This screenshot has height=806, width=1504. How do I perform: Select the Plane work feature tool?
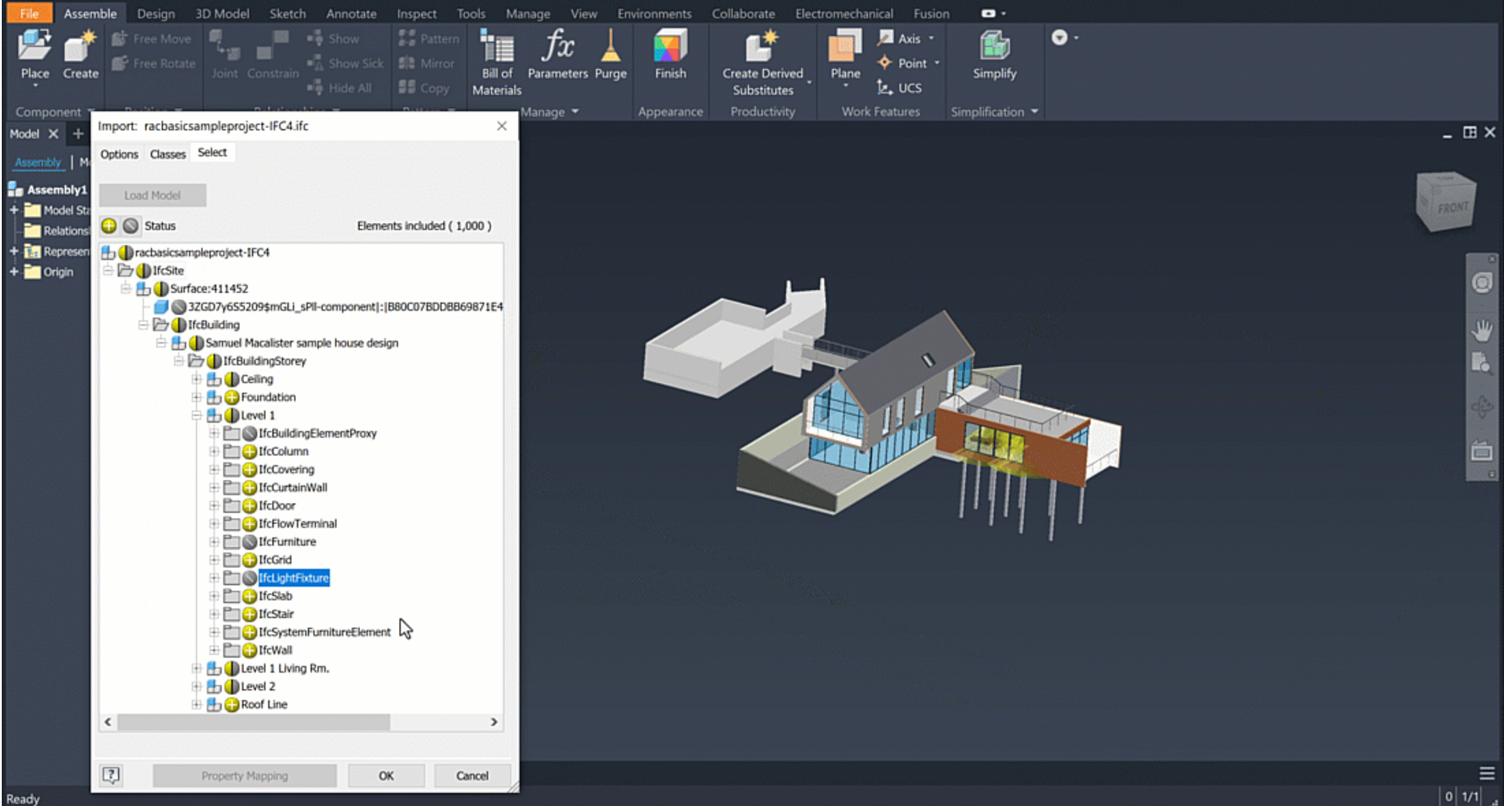845,58
